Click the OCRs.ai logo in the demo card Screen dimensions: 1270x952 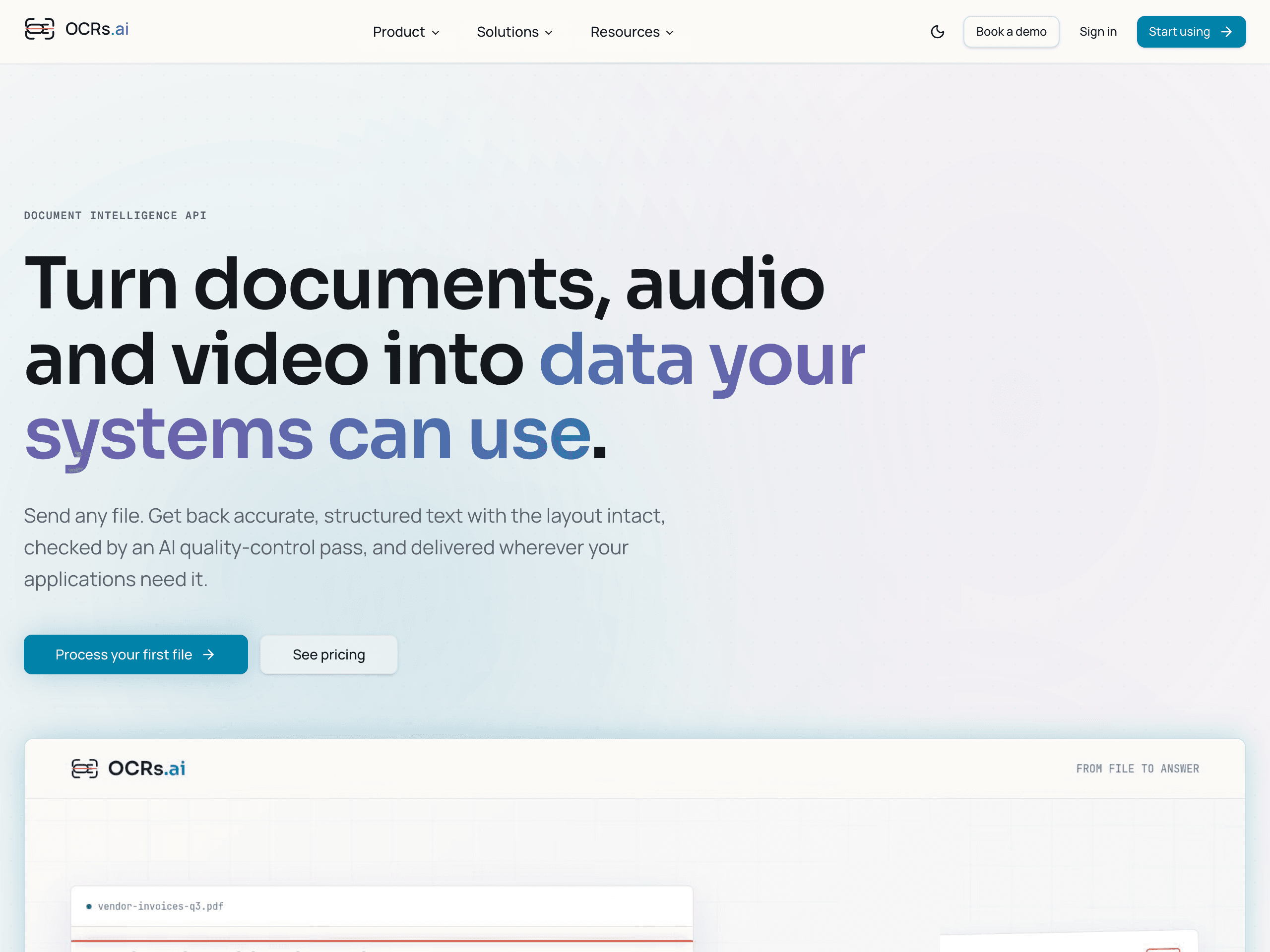pos(128,768)
